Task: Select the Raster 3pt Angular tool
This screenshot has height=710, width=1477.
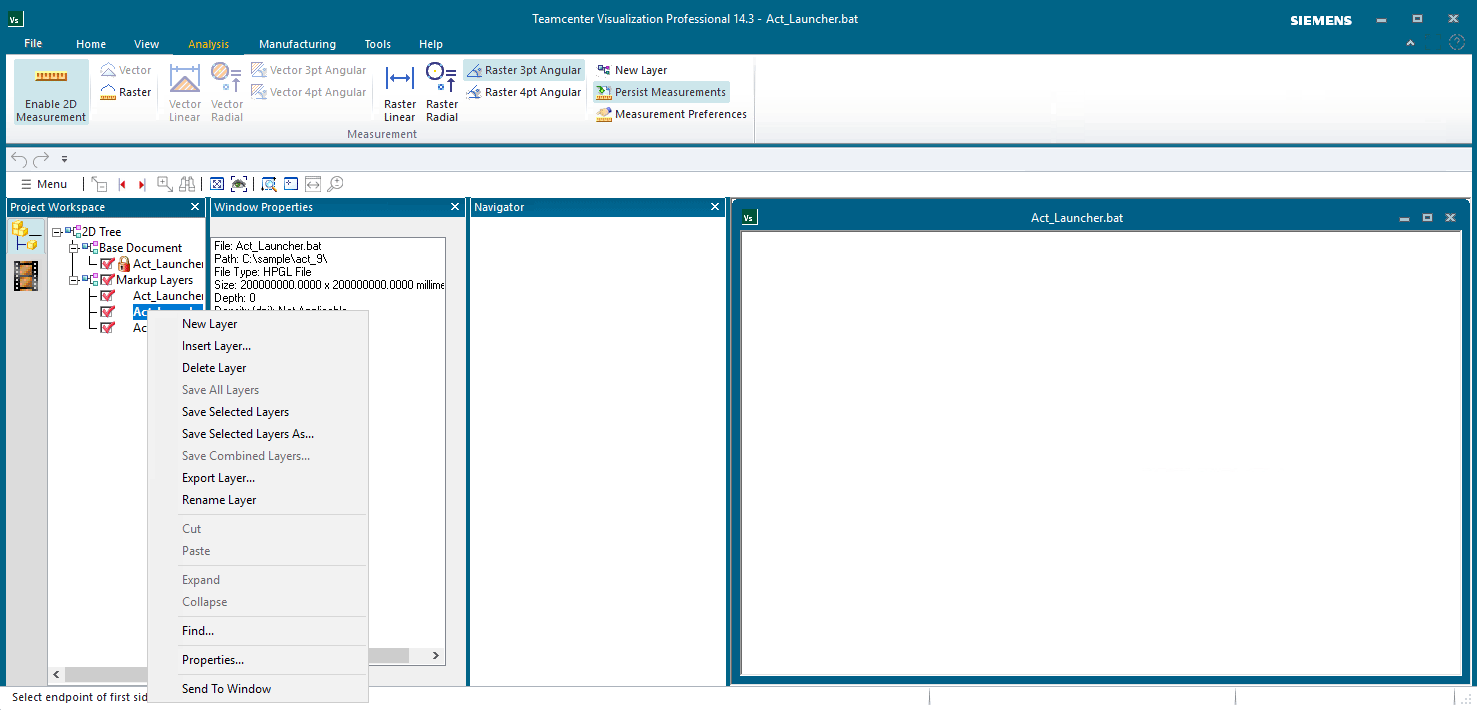Action: click(523, 69)
